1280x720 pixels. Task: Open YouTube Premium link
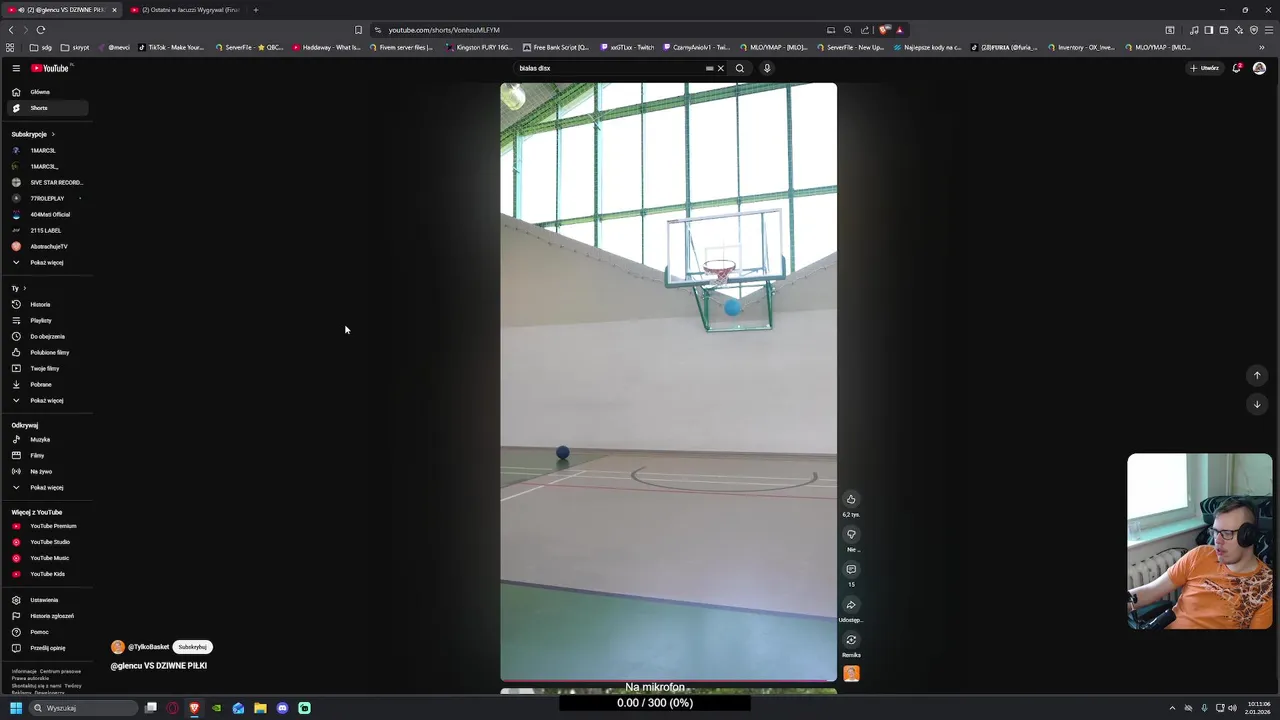(x=46, y=526)
